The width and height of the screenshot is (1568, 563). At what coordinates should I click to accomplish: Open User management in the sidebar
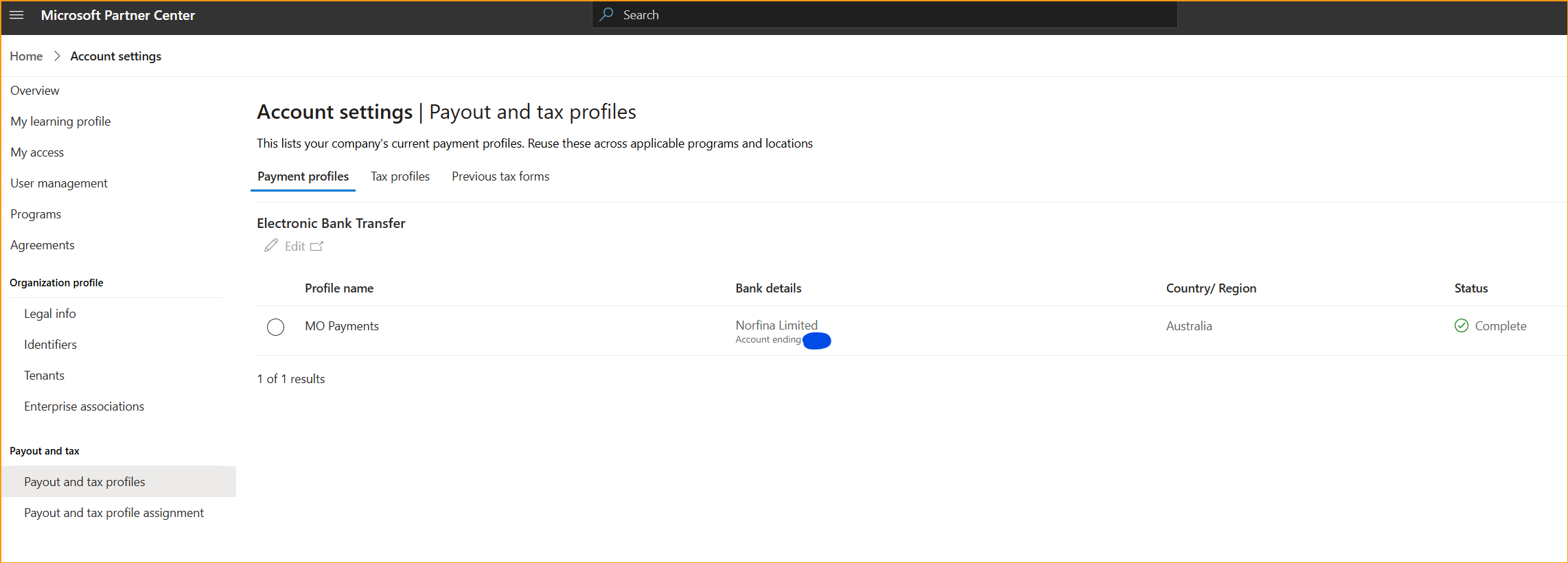click(59, 183)
